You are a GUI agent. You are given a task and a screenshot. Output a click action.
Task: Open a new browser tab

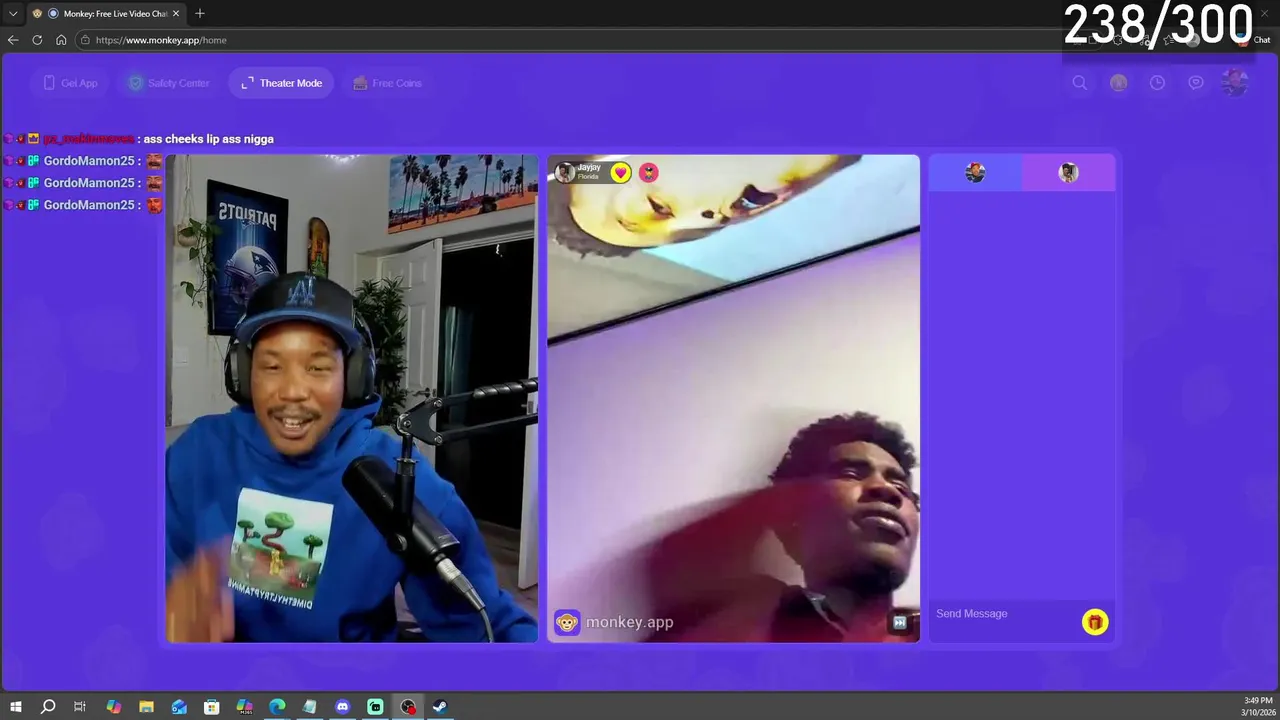[200, 13]
